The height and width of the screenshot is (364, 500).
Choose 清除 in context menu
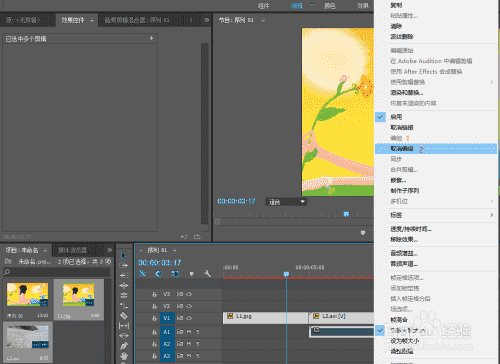tap(436, 26)
